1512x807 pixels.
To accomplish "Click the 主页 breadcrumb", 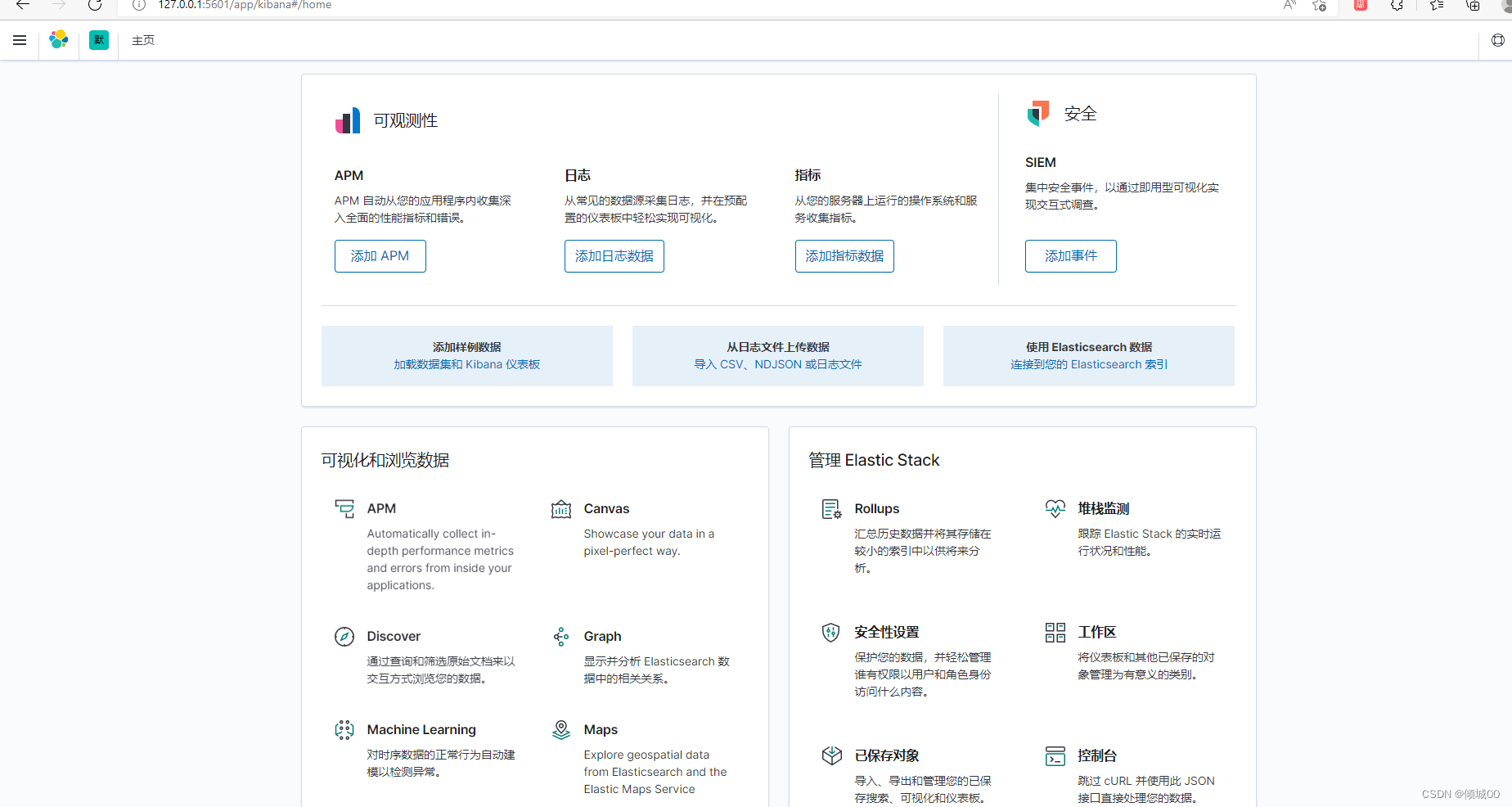I will pos(143,40).
